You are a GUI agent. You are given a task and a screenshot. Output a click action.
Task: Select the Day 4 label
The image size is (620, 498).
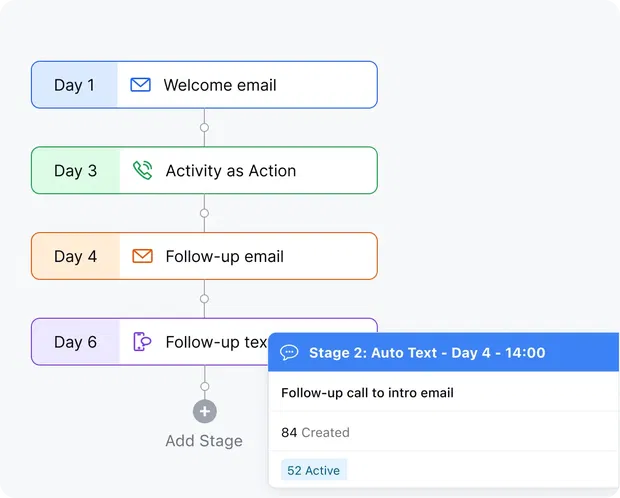[76, 257]
